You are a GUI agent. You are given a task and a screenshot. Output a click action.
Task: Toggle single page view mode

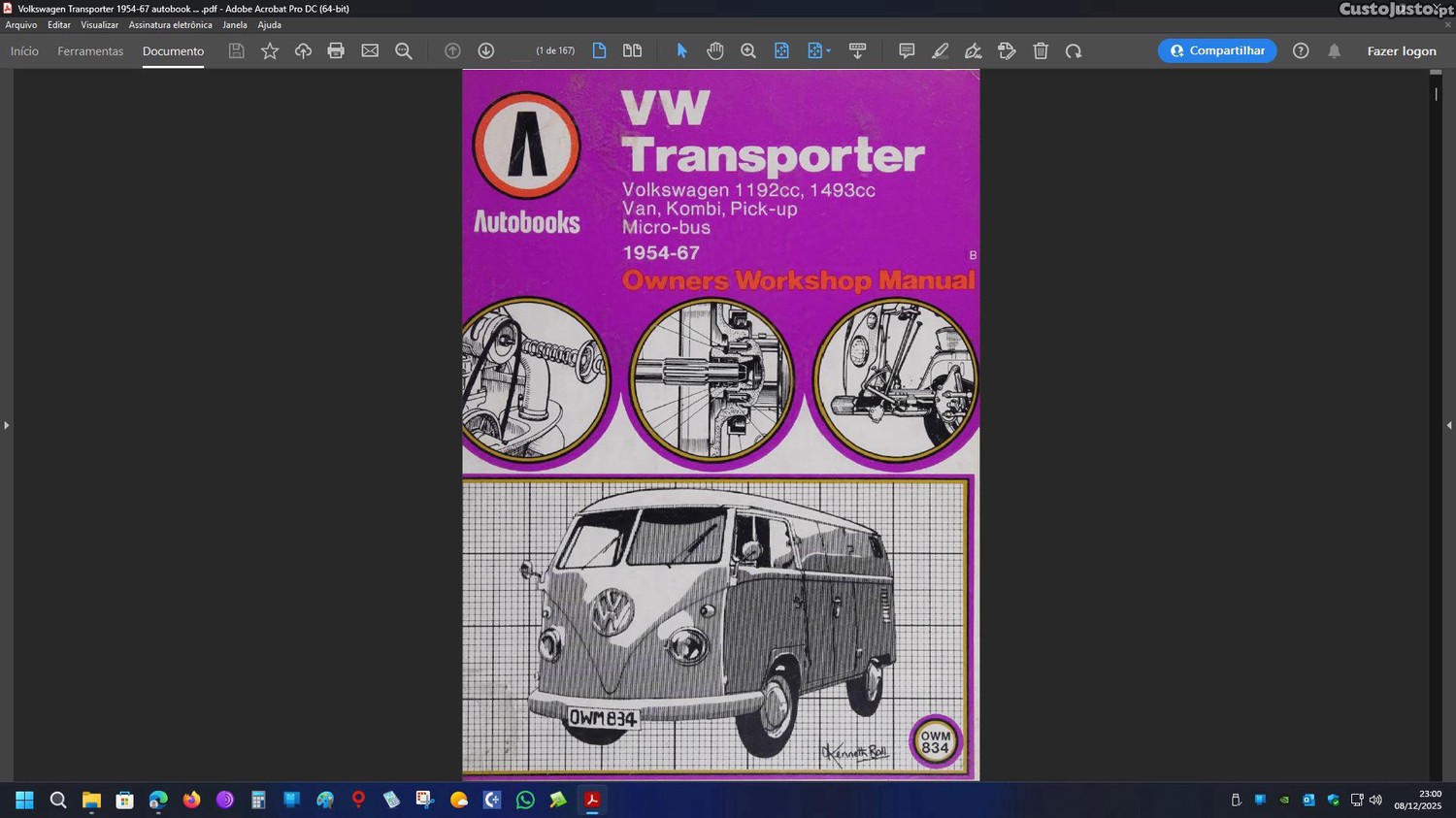coord(599,51)
